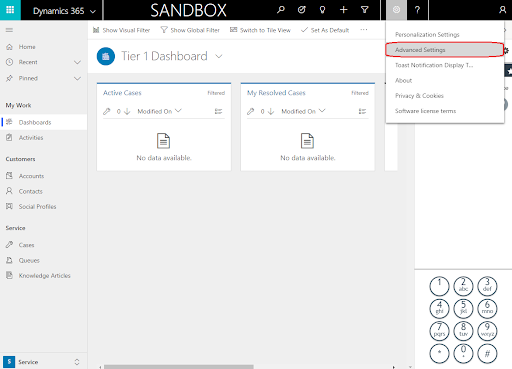Open Social Profiles in sidebar
Image resolution: width=512 pixels, height=369 pixels.
coord(43,207)
